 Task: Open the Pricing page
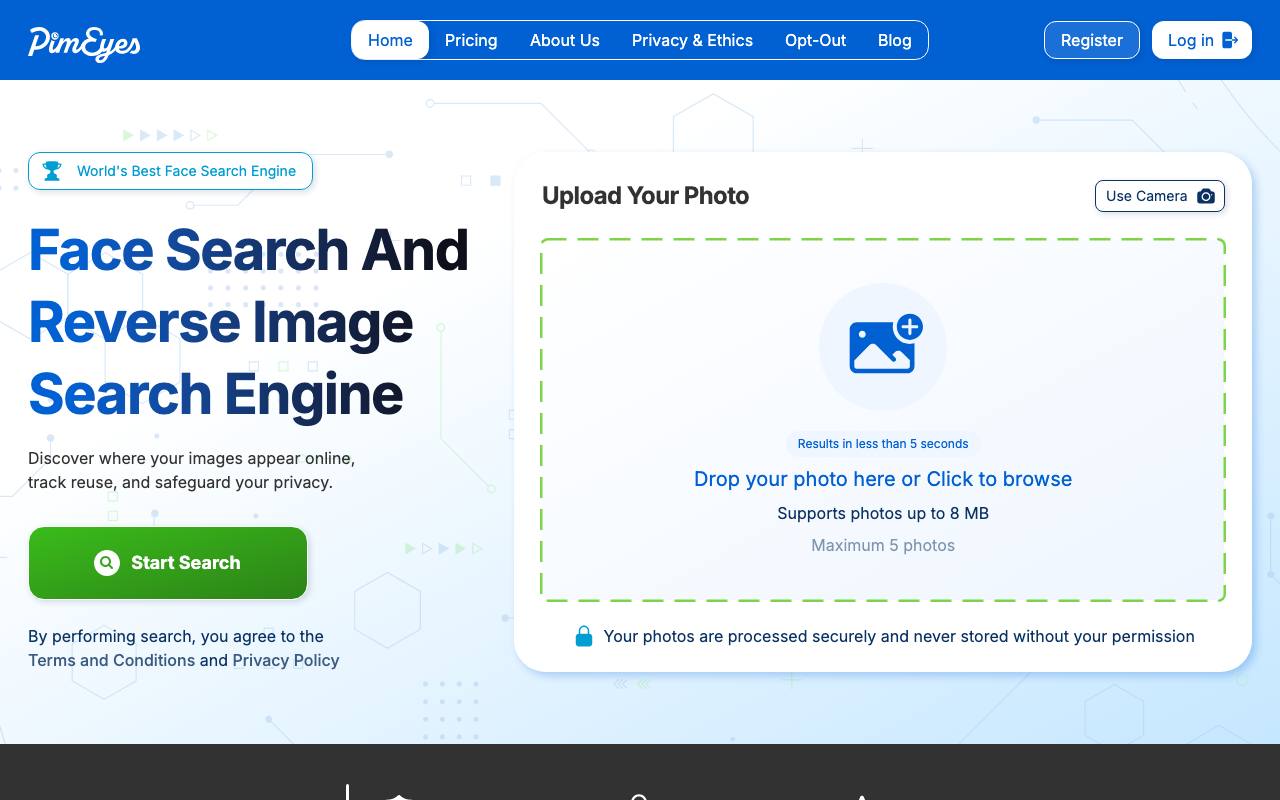point(471,40)
